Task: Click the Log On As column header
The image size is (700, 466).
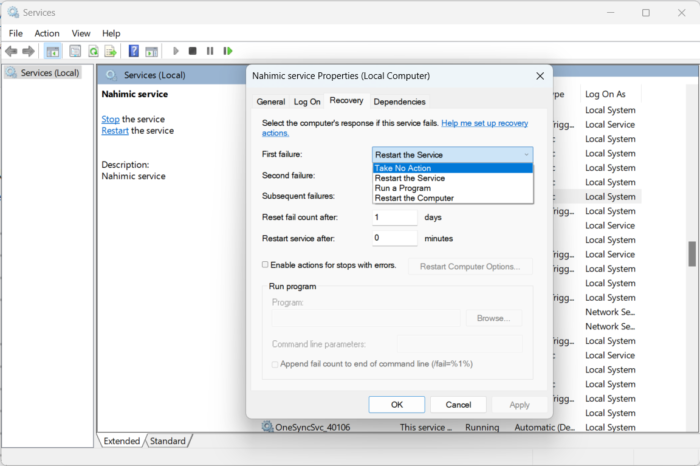Action: [x=605, y=94]
